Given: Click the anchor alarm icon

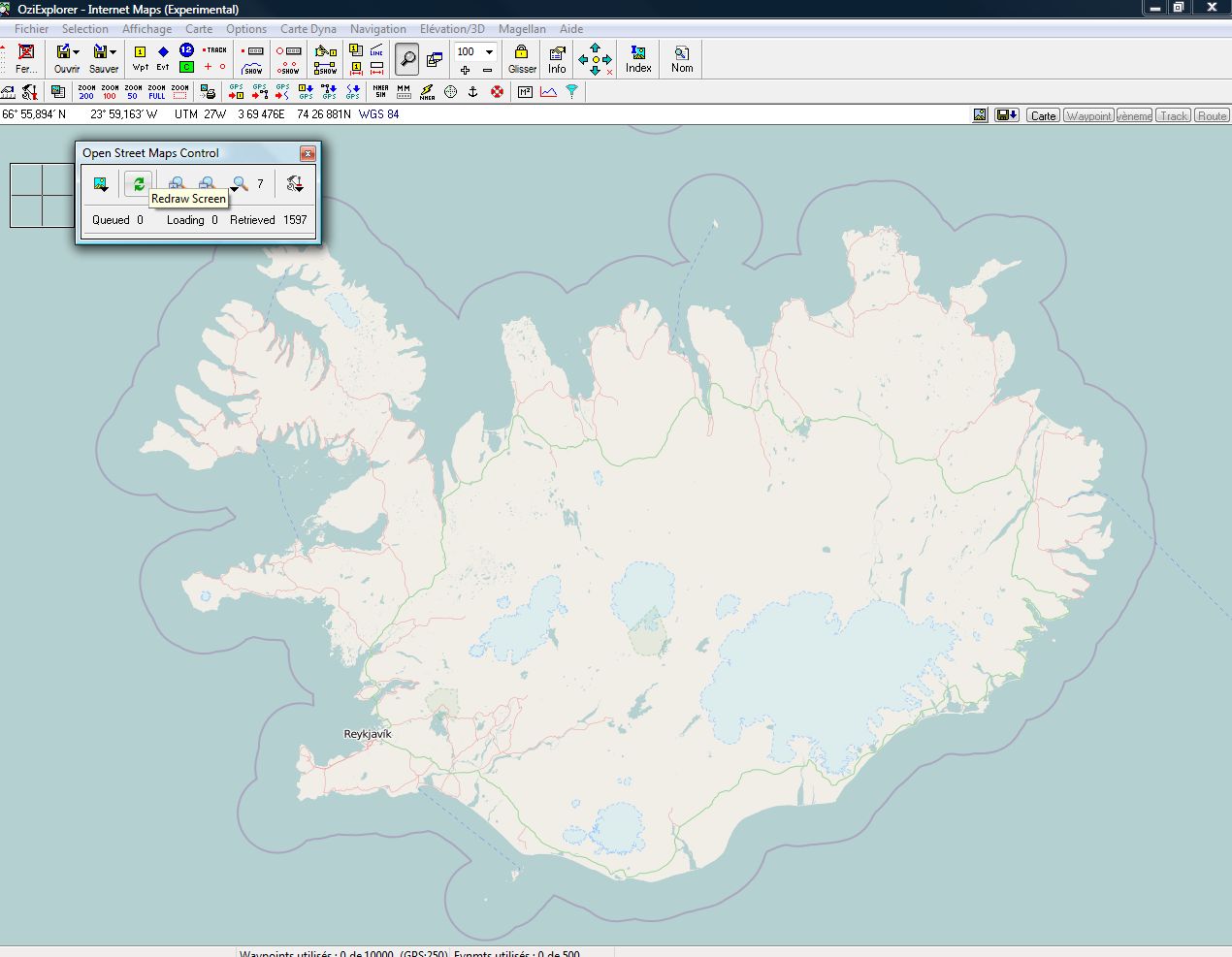Looking at the screenshot, I should [x=473, y=92].
